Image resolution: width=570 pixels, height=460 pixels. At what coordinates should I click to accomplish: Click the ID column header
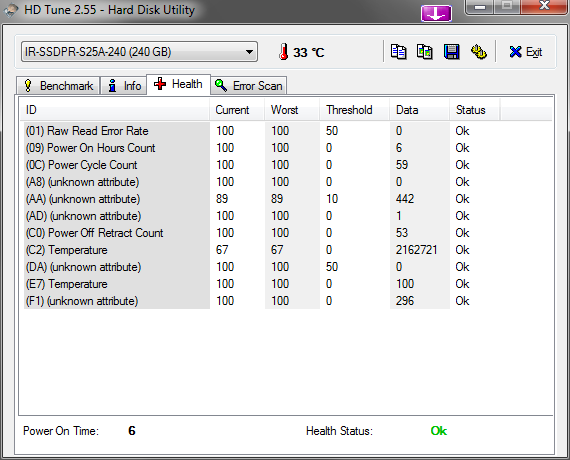114,110
